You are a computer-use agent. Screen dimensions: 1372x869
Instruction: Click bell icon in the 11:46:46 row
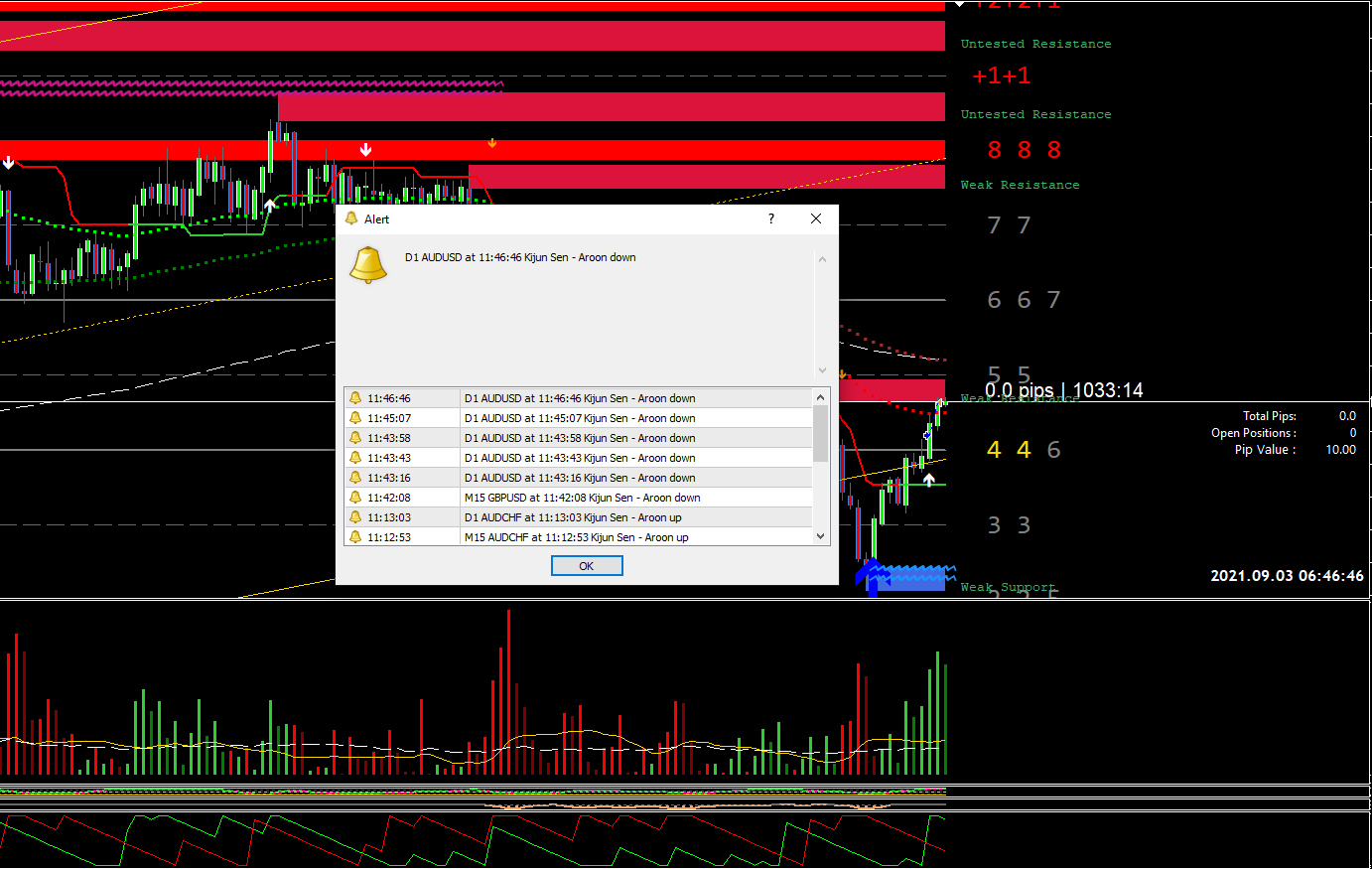point(355,398)
